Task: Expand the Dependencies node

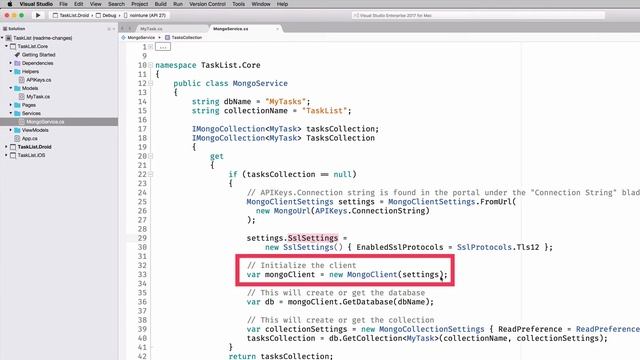Action: click(x=11, y=63)
